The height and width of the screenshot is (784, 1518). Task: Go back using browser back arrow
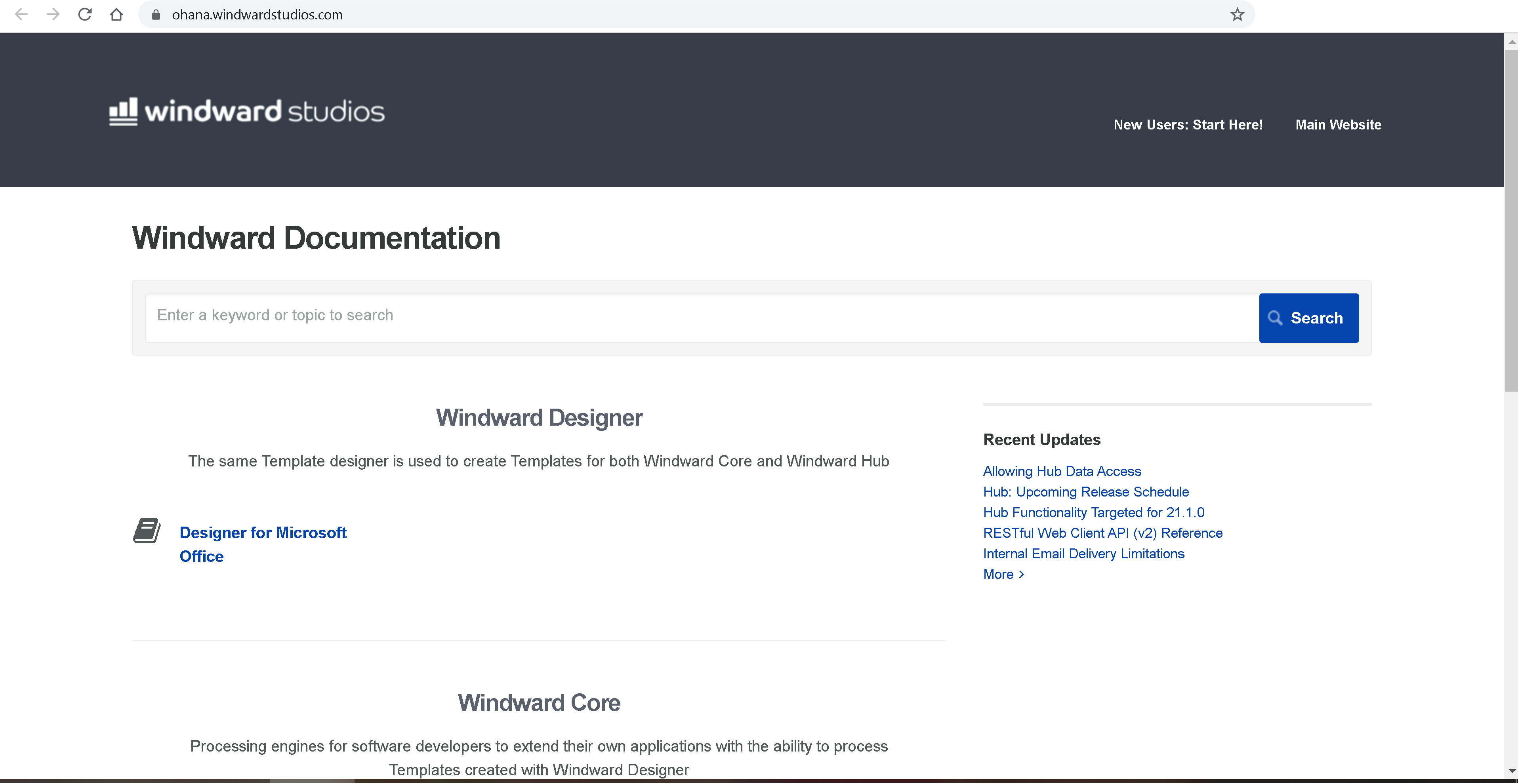click(21, 15)
